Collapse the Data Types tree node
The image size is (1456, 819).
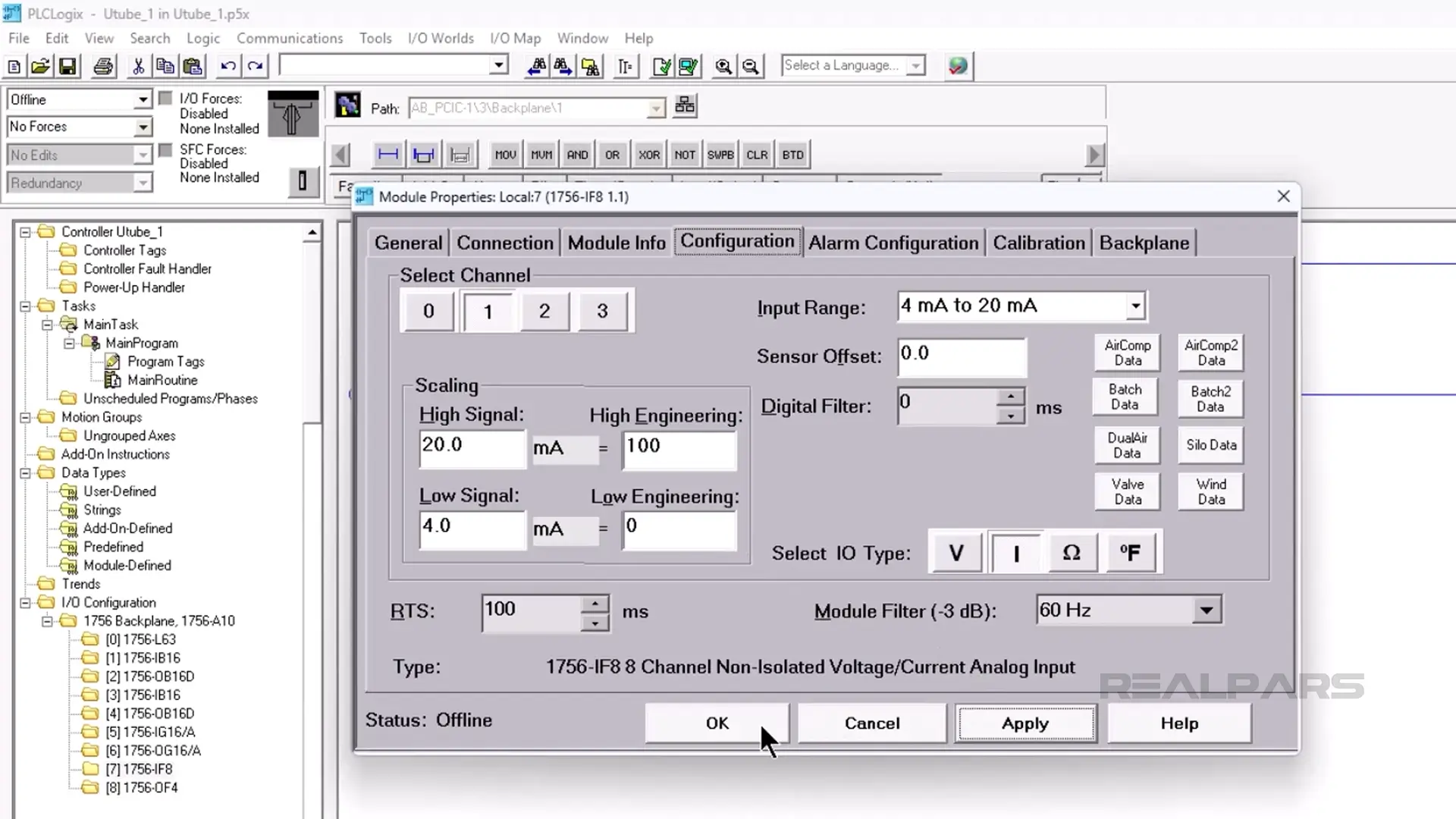25,473
